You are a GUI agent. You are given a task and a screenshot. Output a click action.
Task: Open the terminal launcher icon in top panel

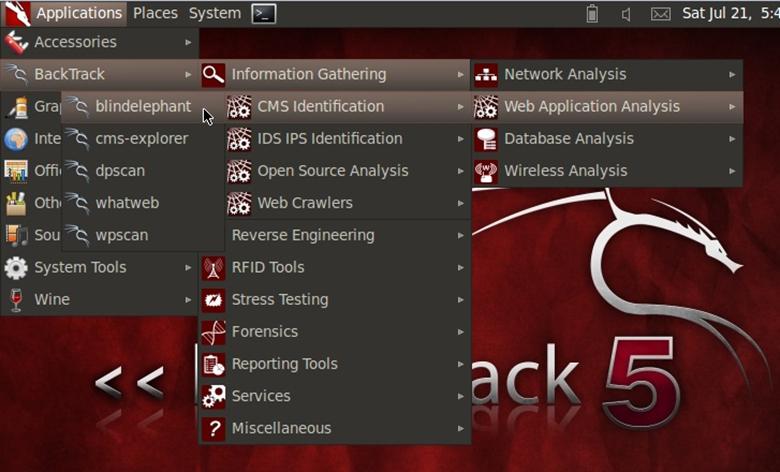tap(264, 13)
